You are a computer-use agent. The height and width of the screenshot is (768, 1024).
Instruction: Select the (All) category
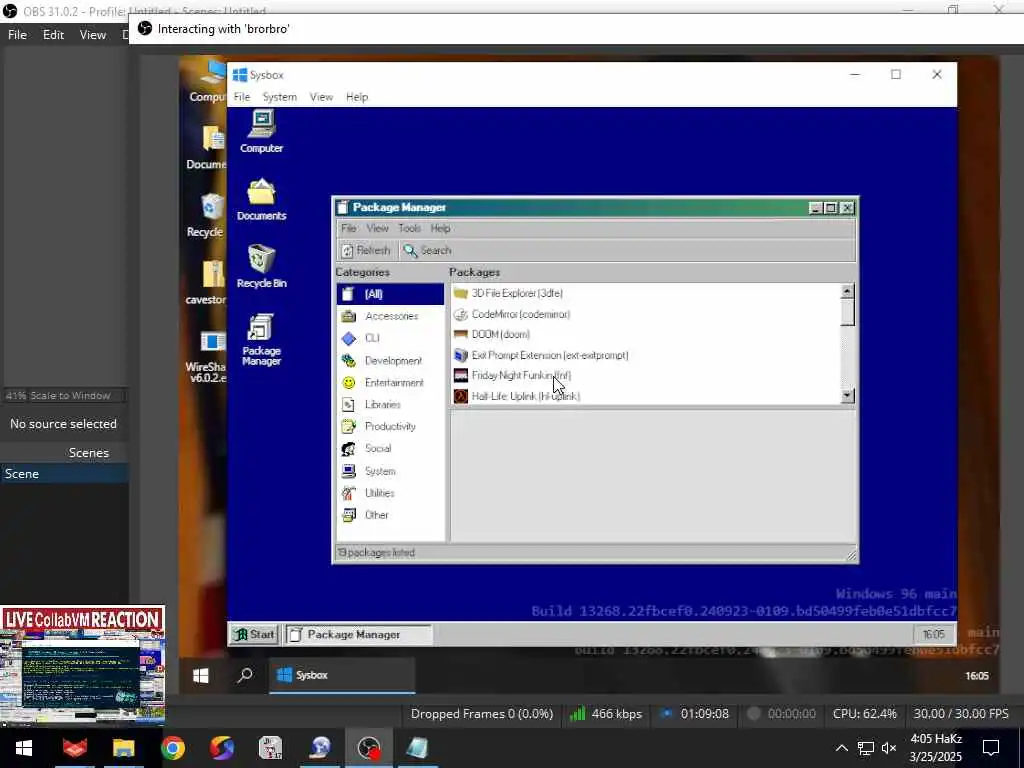[x=390, y=294]
